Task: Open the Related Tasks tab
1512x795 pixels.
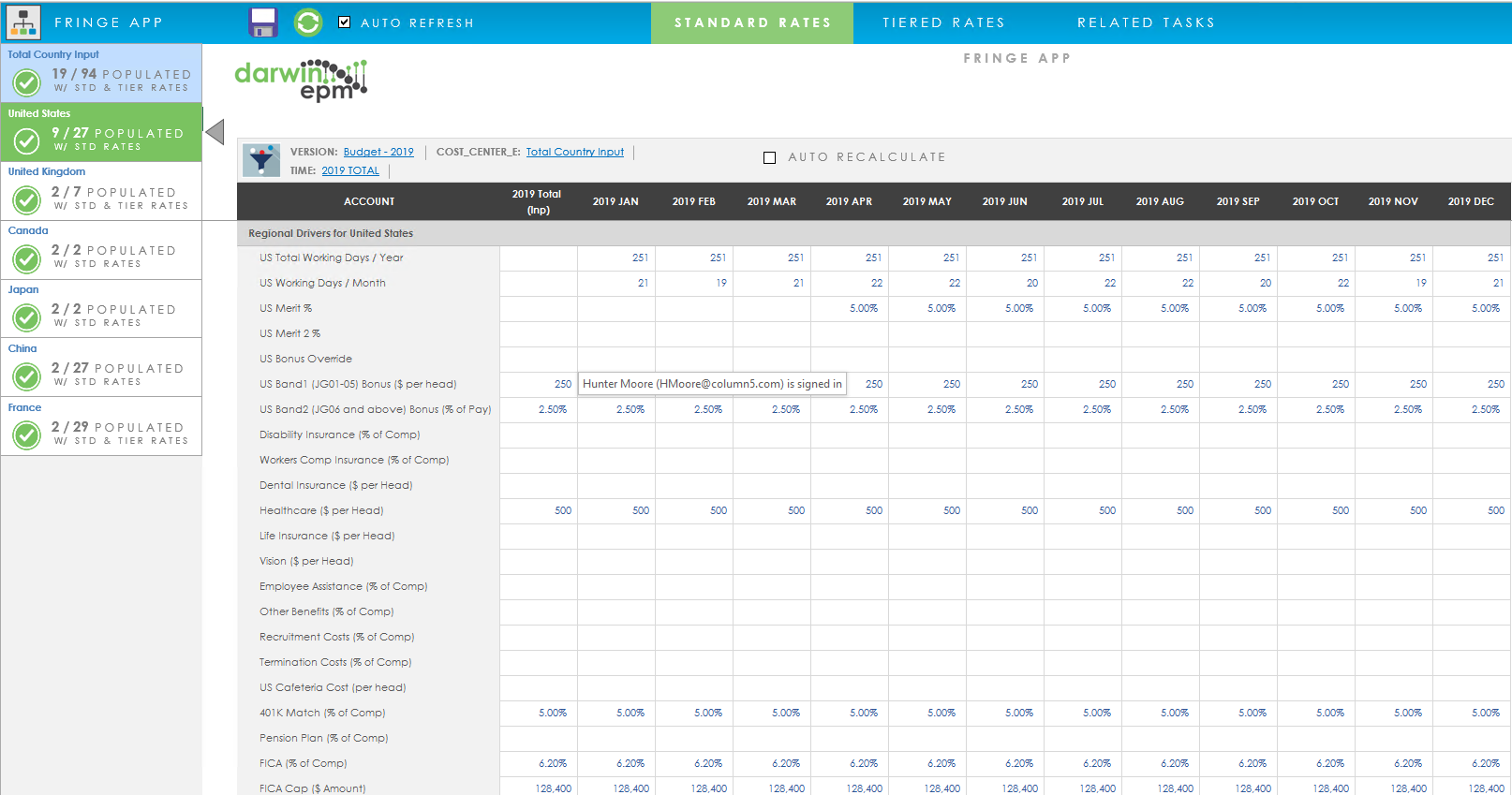Action: coord(1146,22)
